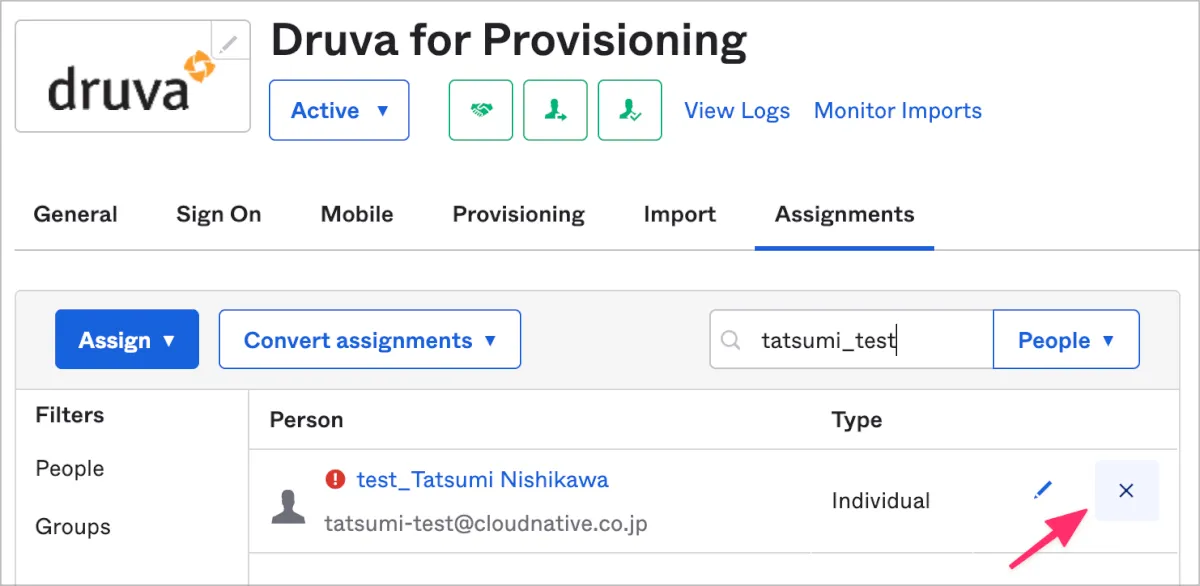Switch to the Provisioning tab

click(518, 214)
